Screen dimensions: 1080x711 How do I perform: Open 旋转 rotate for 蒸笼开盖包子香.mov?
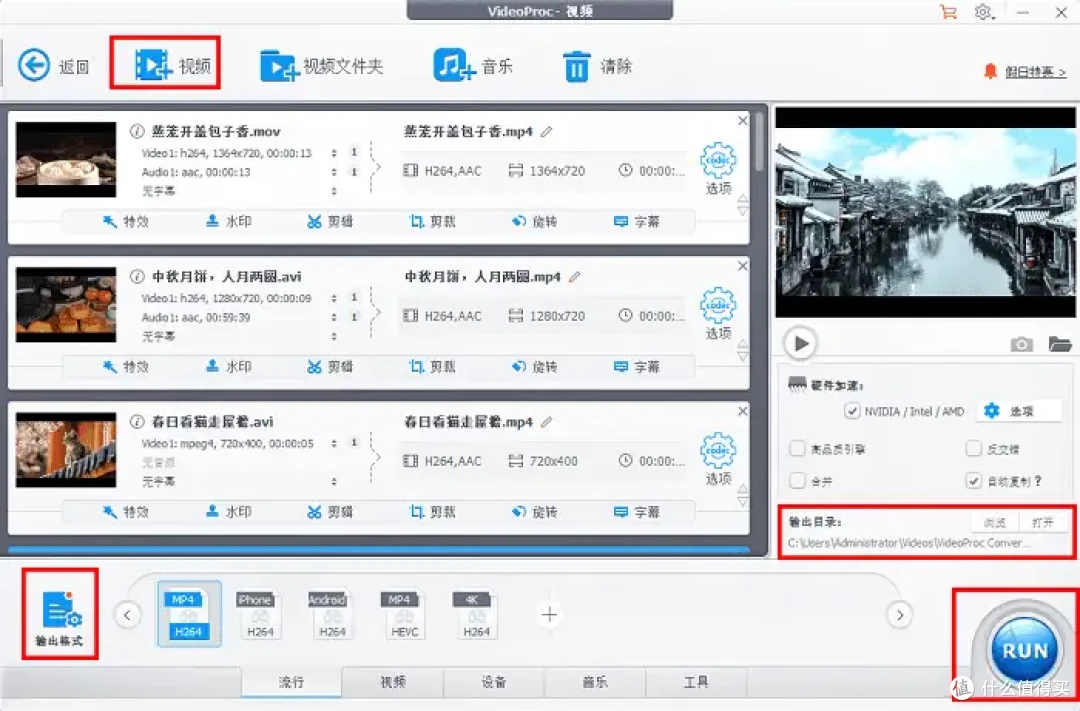coord(534,221)
